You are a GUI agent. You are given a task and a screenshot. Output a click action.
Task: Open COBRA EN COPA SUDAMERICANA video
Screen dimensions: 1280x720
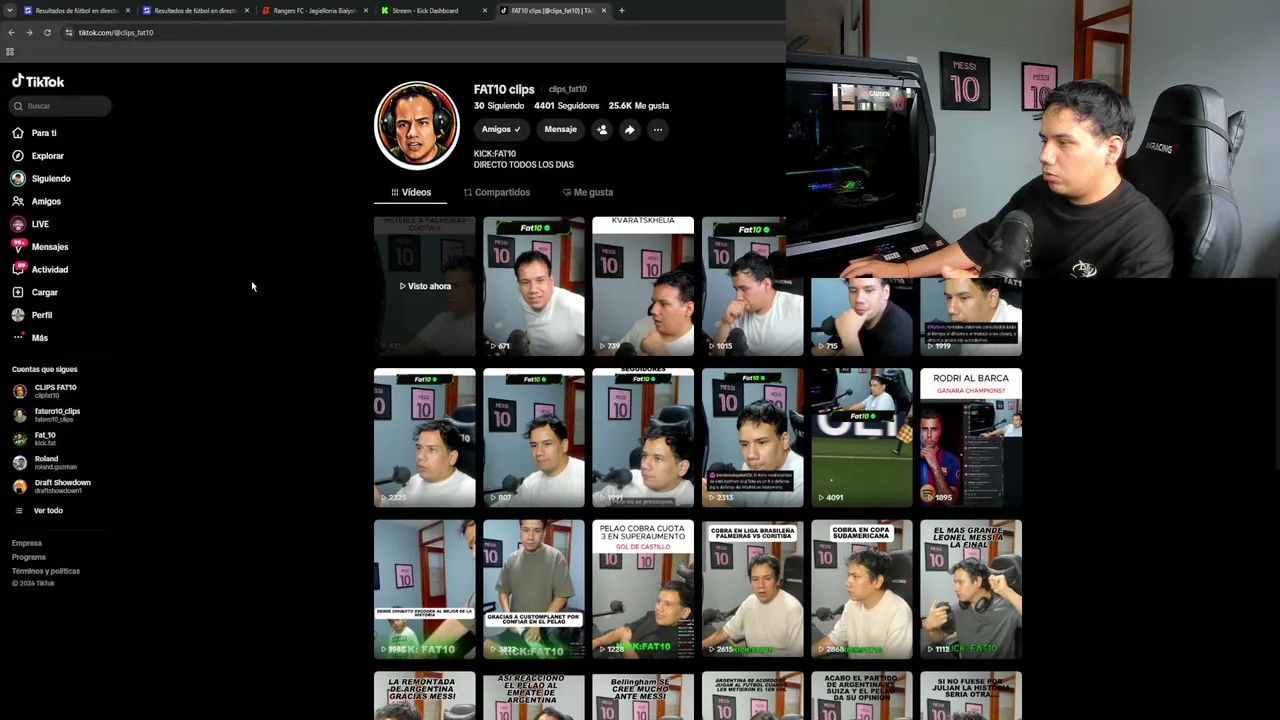click(862, 589)
